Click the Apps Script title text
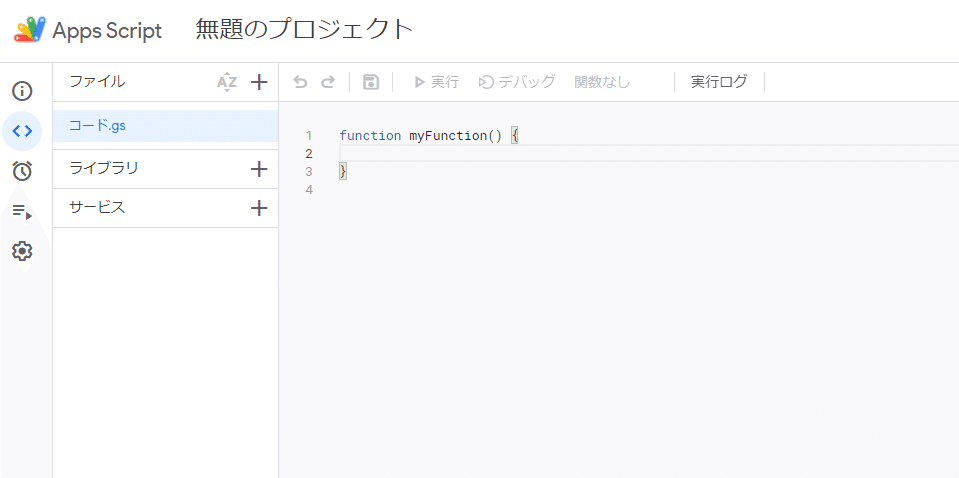Screen dimensions: 959x478 tap(107, 31)
